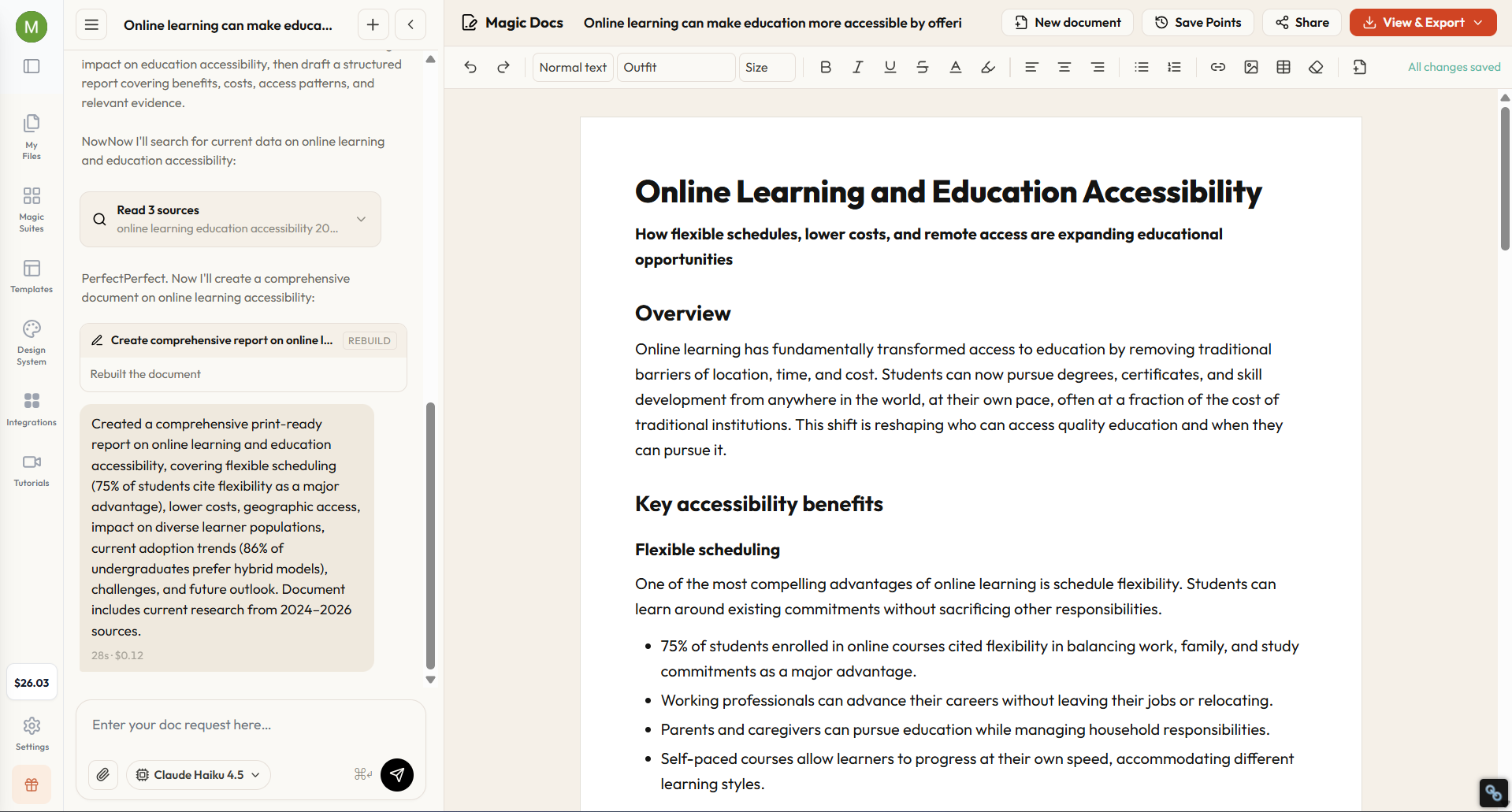Send the request with send button

click(x=397, y=775)
